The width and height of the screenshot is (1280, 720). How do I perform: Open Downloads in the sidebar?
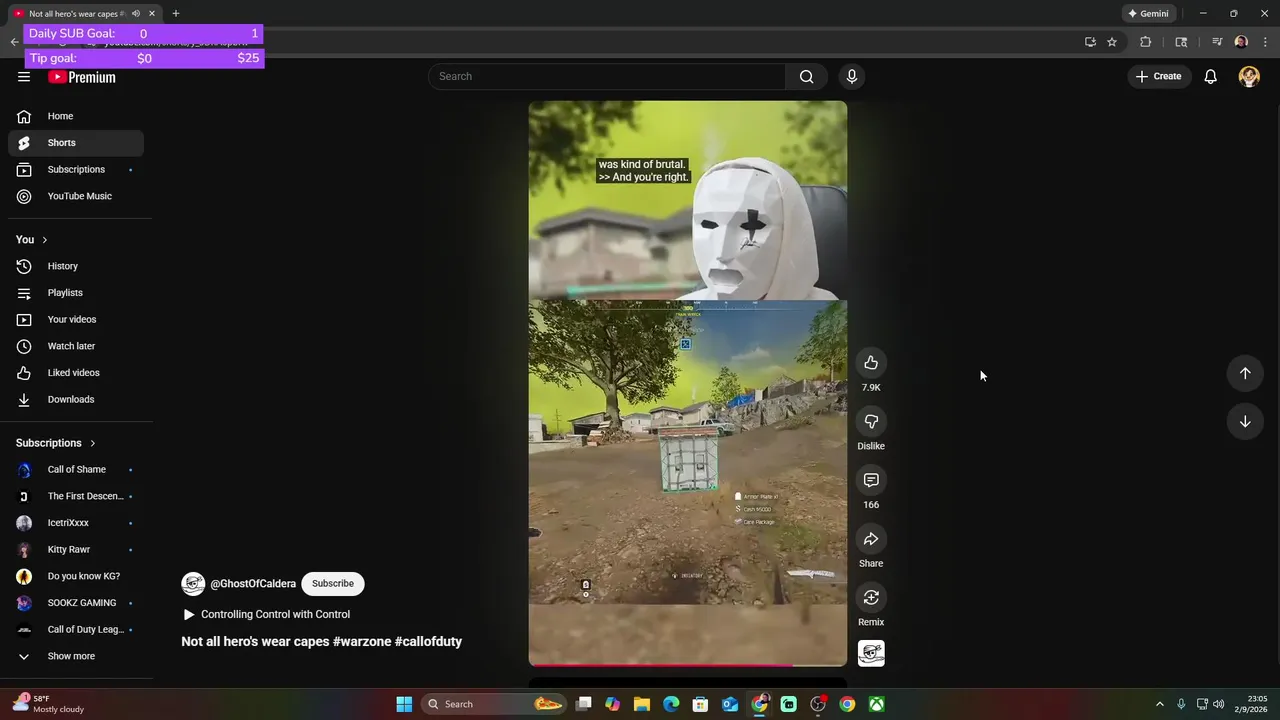click(x=76, y=399)
